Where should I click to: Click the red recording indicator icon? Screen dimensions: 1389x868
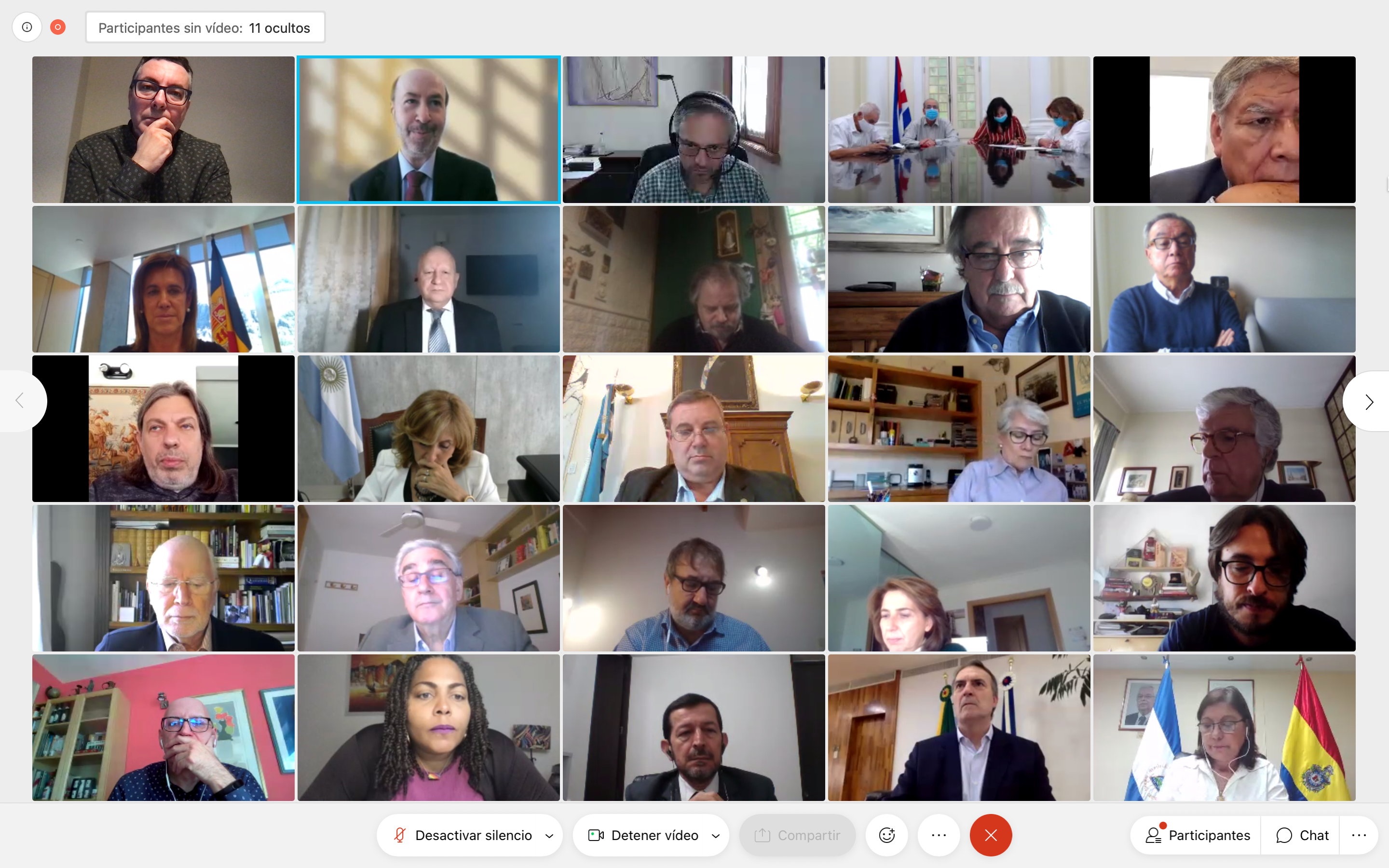click(58, 27)
